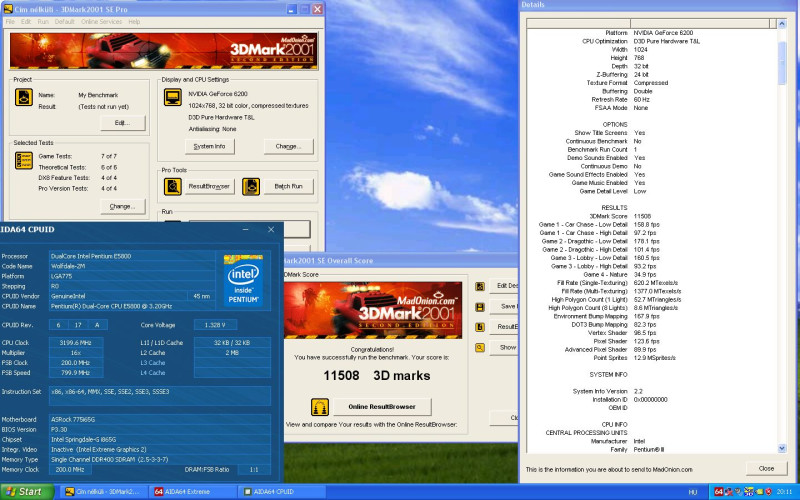This screenshot has width=800, height=500.
Task: Switch to the AIDA64 Extreme taskbar button
Action: coord(192,492)
